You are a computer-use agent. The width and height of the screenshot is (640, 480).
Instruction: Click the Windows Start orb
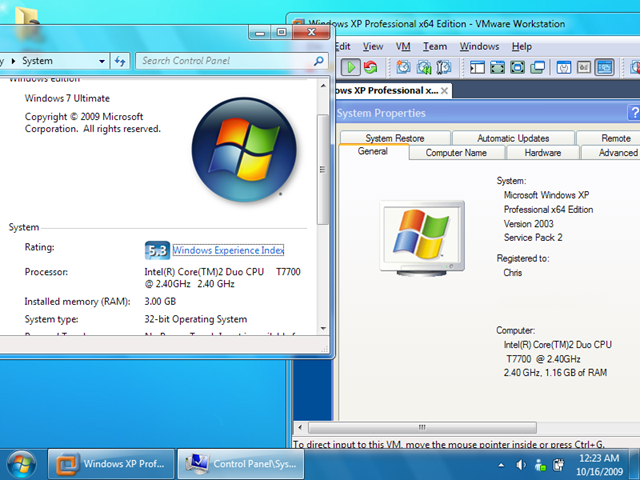21,464
